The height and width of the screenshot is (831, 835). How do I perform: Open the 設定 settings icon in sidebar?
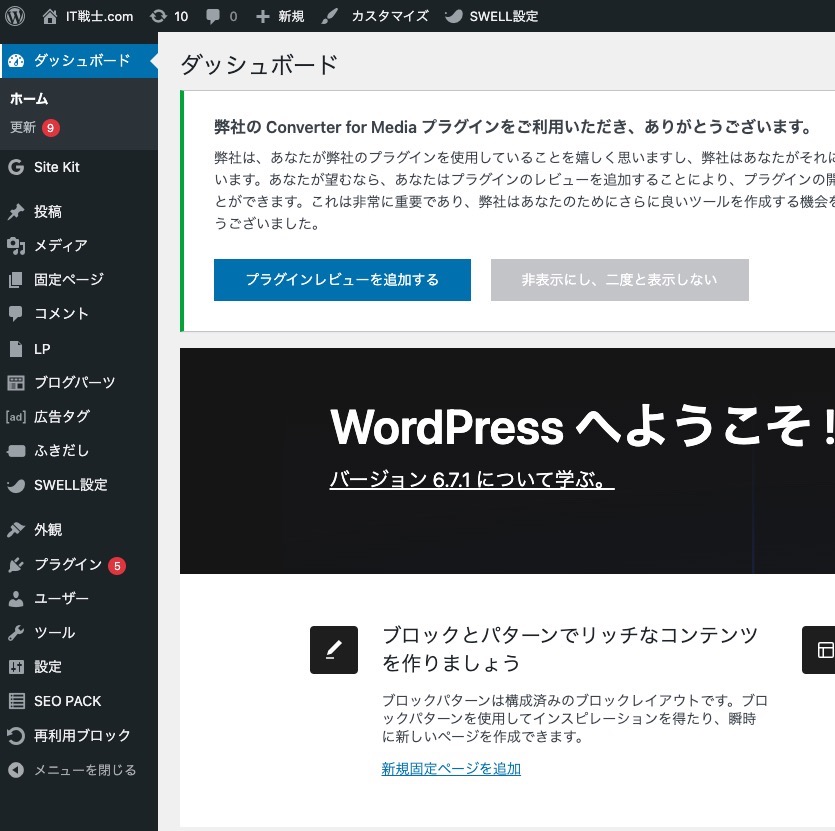(16, 667)
